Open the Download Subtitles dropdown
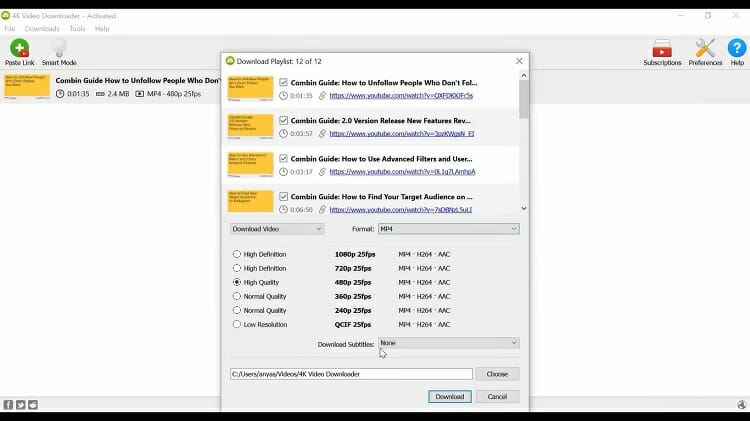The height and width of the screenshot is (421, 750). click(449, 343)
